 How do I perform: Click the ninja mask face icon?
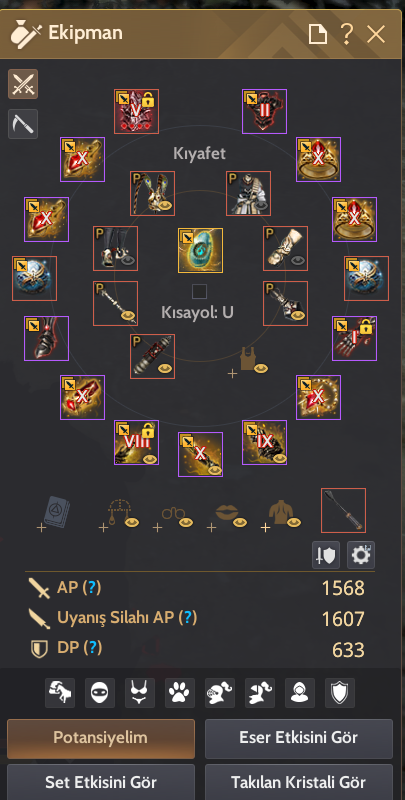click(100, 693)
